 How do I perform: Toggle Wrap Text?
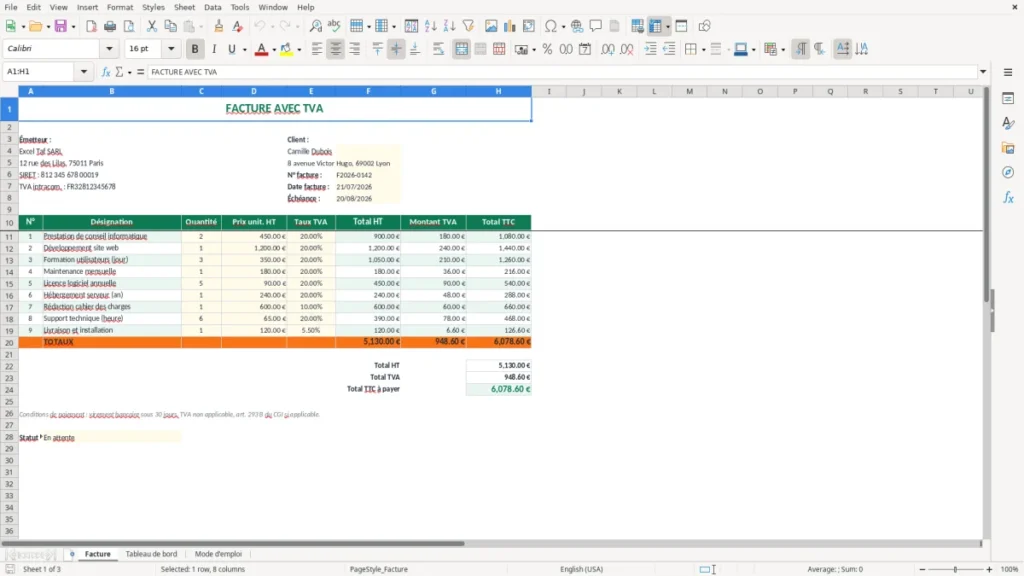coord(438,49)
